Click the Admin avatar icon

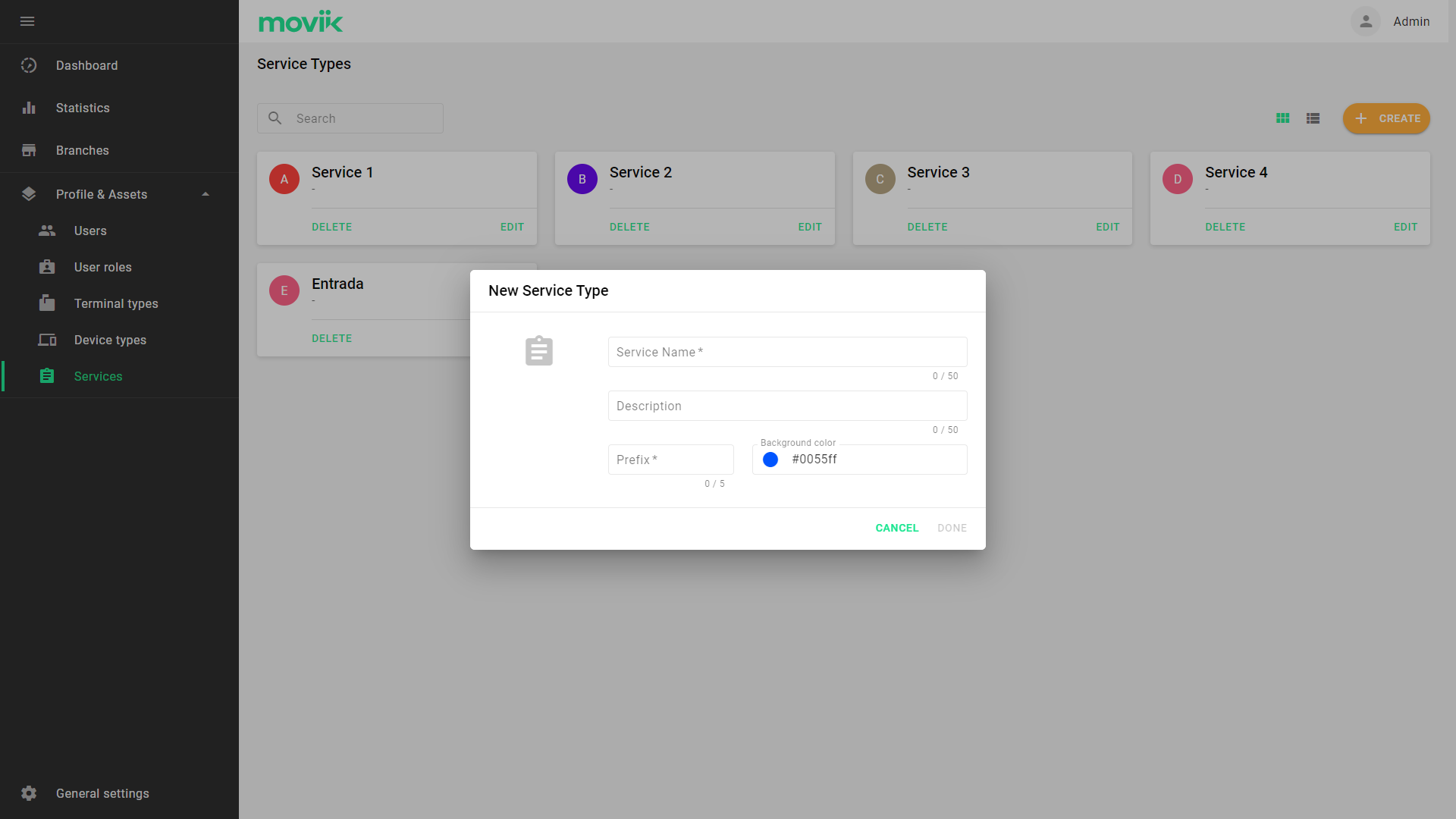(1366, 21)
